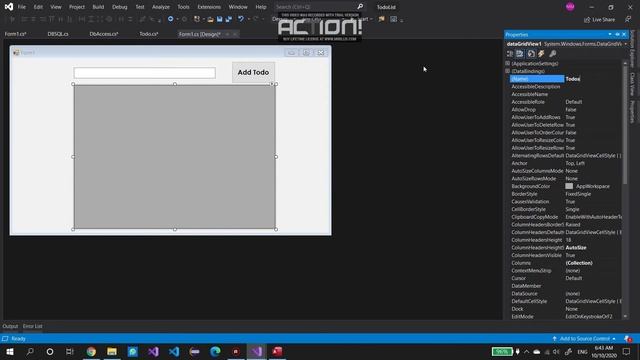Select the DataSource property row
This screenshot has height=360, width=640.
coord(565,293)
